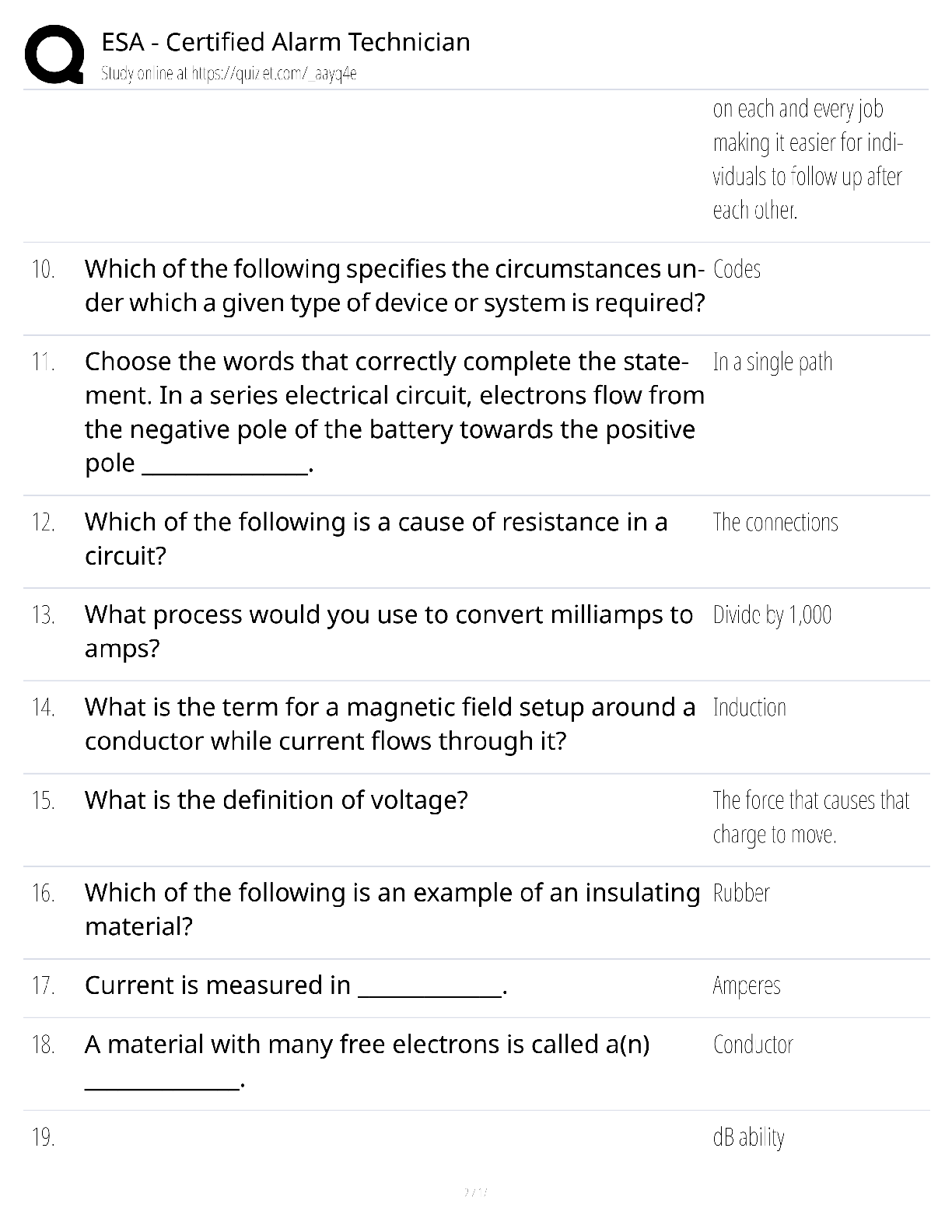This screenshot has height=1232, width=952.
Task: Select the answer 'Amperes'
Action: pos(747,986)
